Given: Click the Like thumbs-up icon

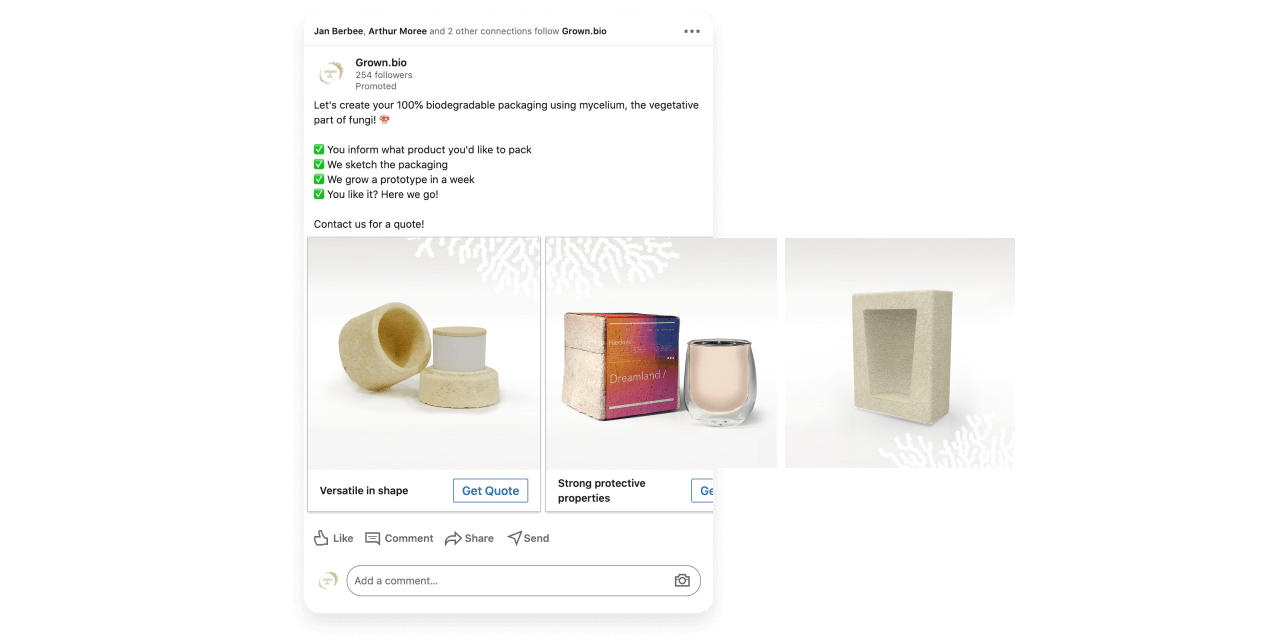Looking at the screenshot, I should point(321,538).
